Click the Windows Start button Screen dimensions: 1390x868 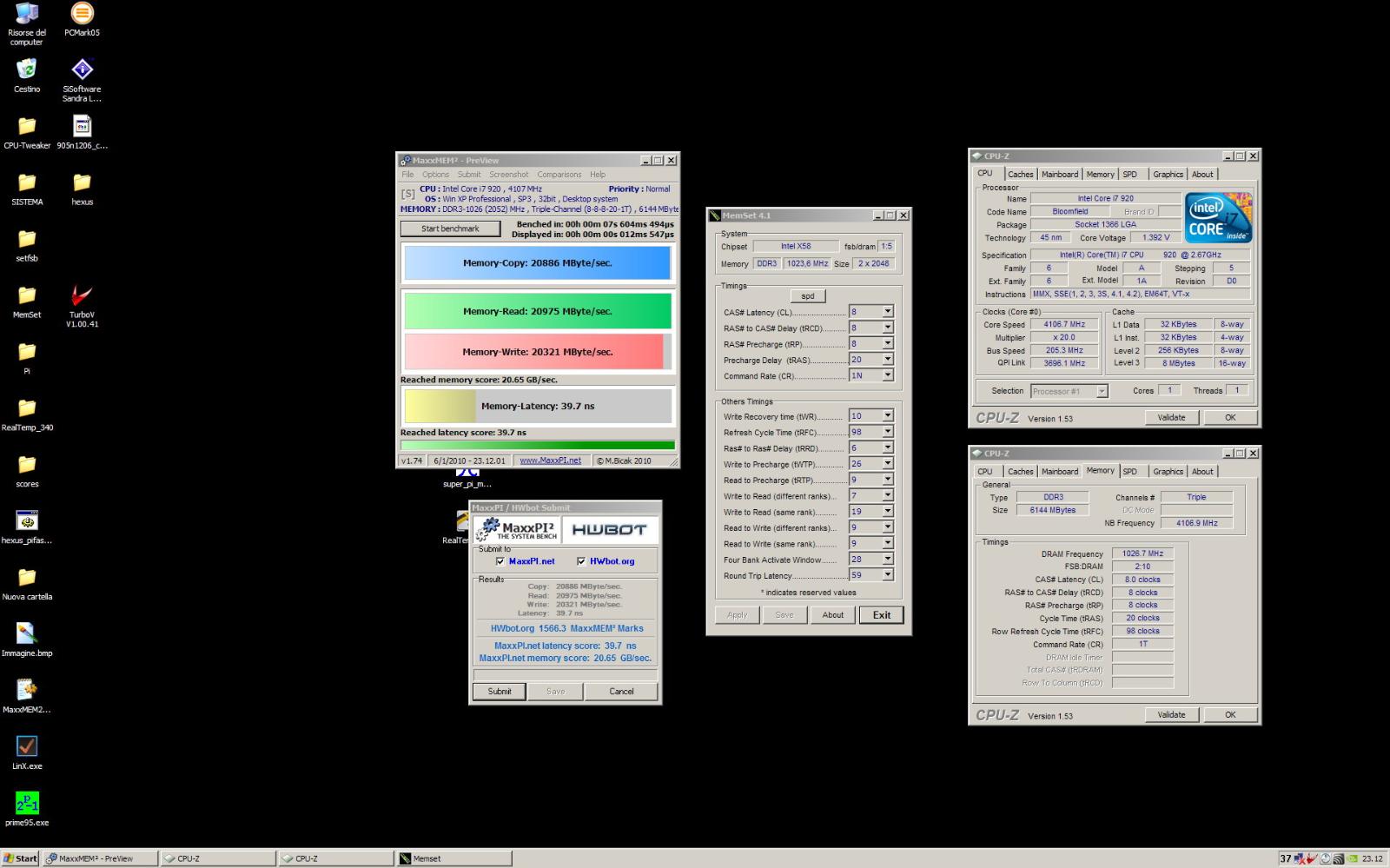point(20,858)
